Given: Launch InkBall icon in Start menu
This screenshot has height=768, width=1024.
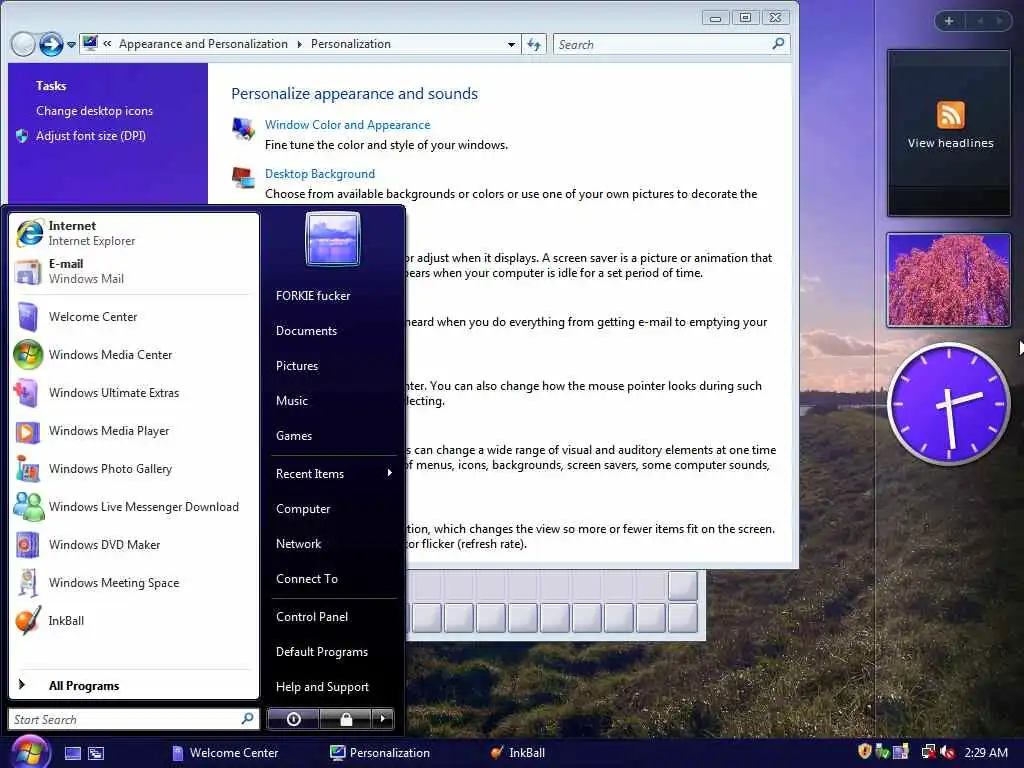Looking at the screenshot, I should [x=27, y=620].
